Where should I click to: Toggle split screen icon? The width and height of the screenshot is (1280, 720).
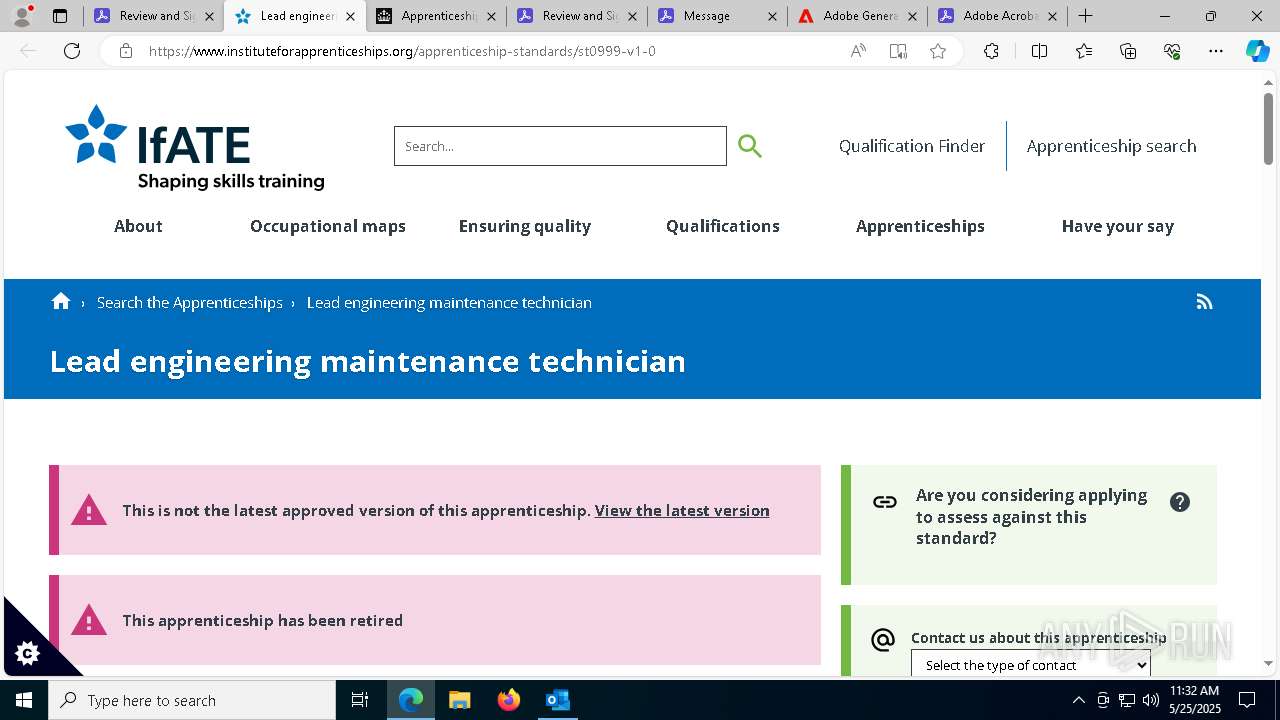pos(1039,51)
